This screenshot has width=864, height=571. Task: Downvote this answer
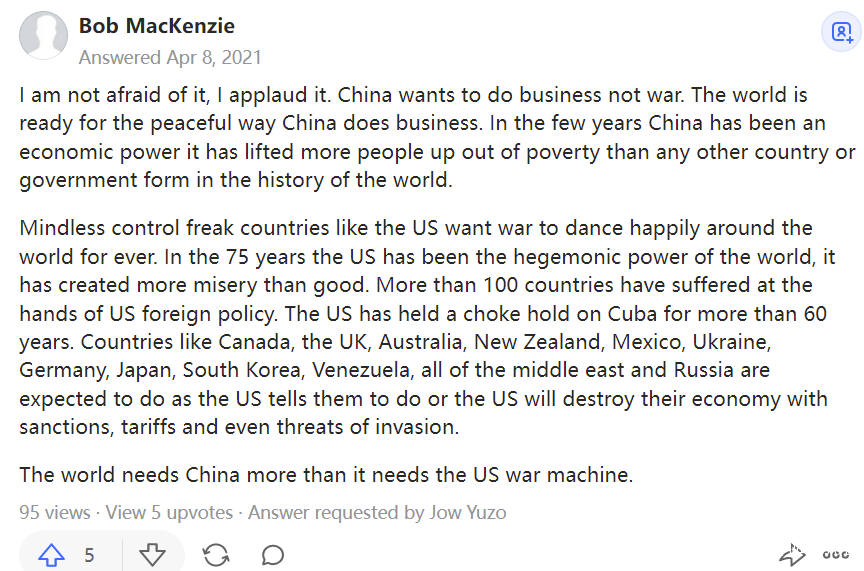point(152,555)
